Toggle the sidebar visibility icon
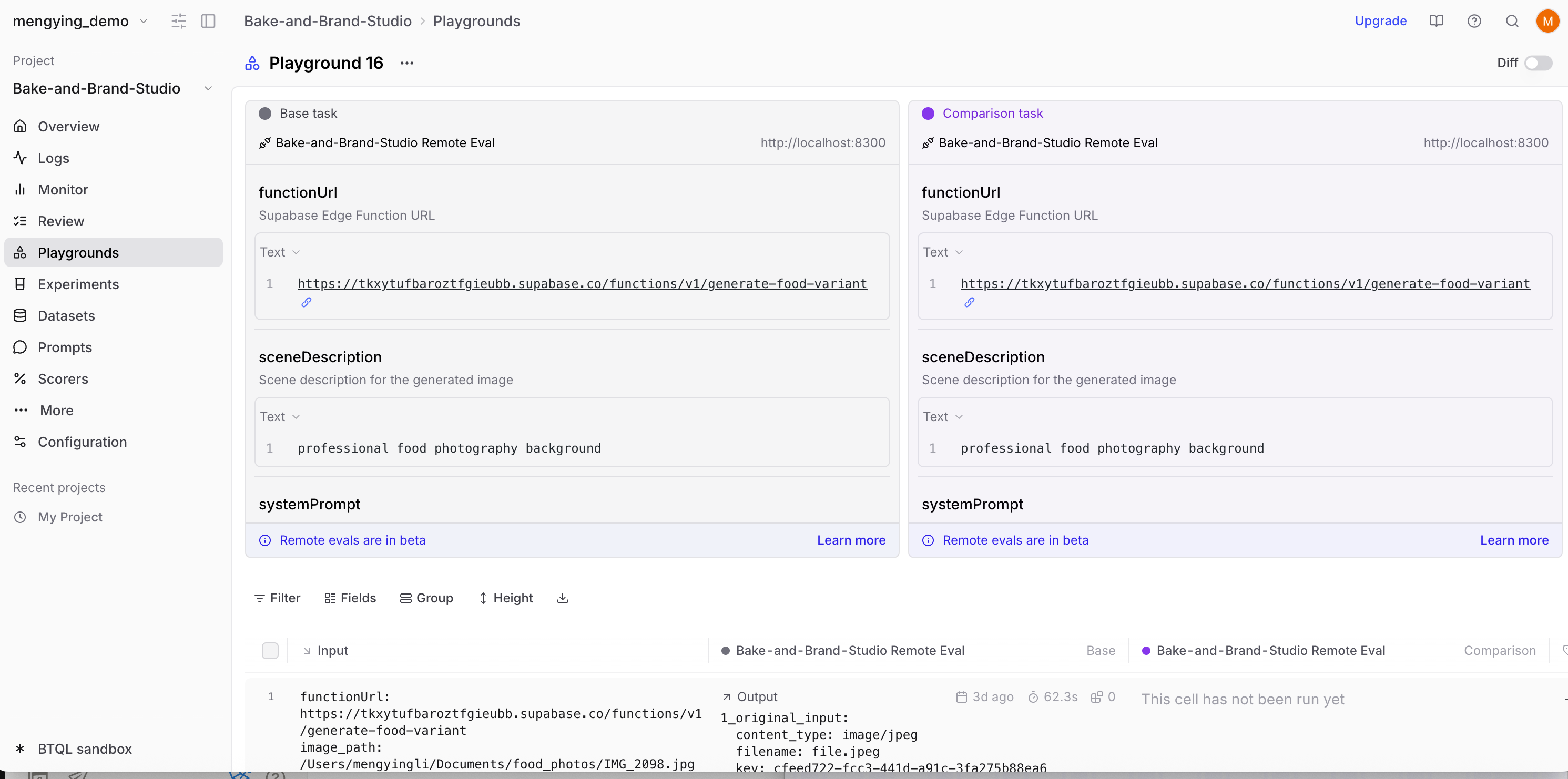The width and height of the screenshot is (1568, 779). (x=209, y=20)
